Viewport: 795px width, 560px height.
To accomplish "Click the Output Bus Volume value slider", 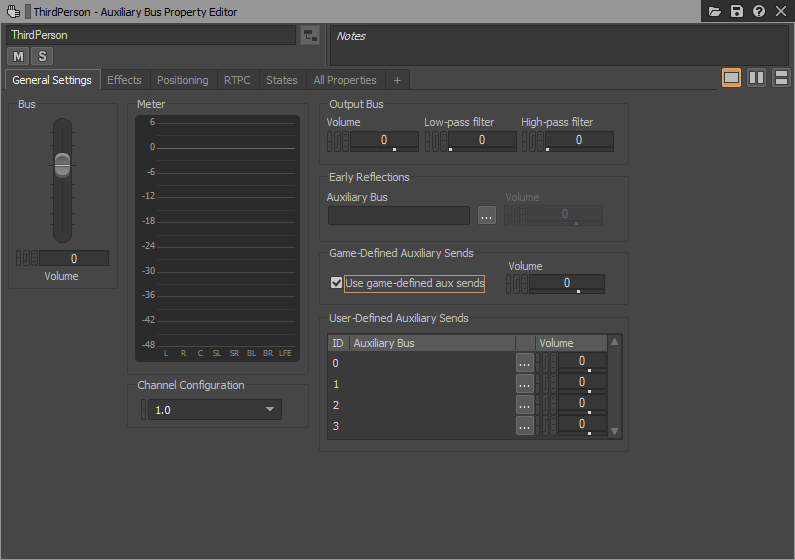I will [x=384, y=141].
